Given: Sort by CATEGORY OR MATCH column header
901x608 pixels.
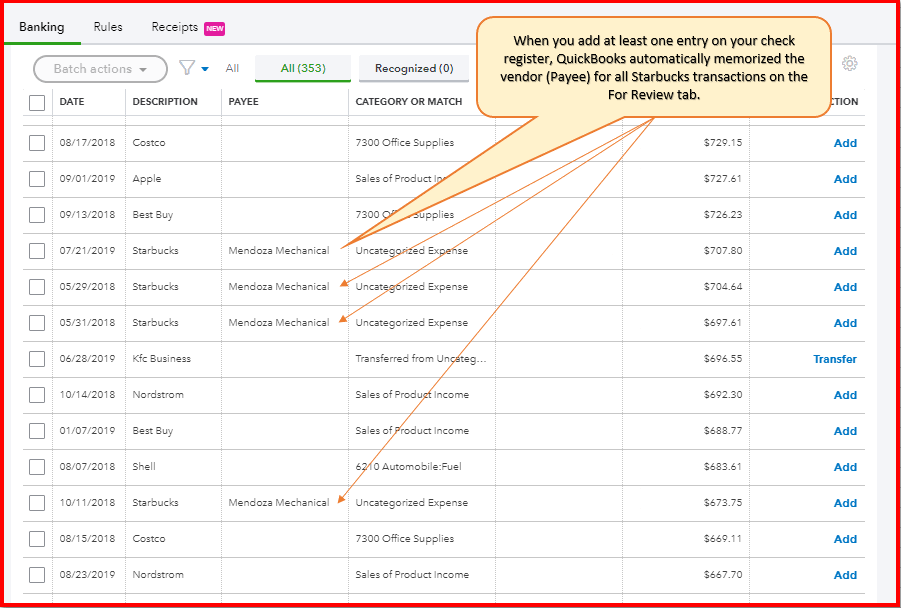Looking at the screenshot, I should click(409, 102).
